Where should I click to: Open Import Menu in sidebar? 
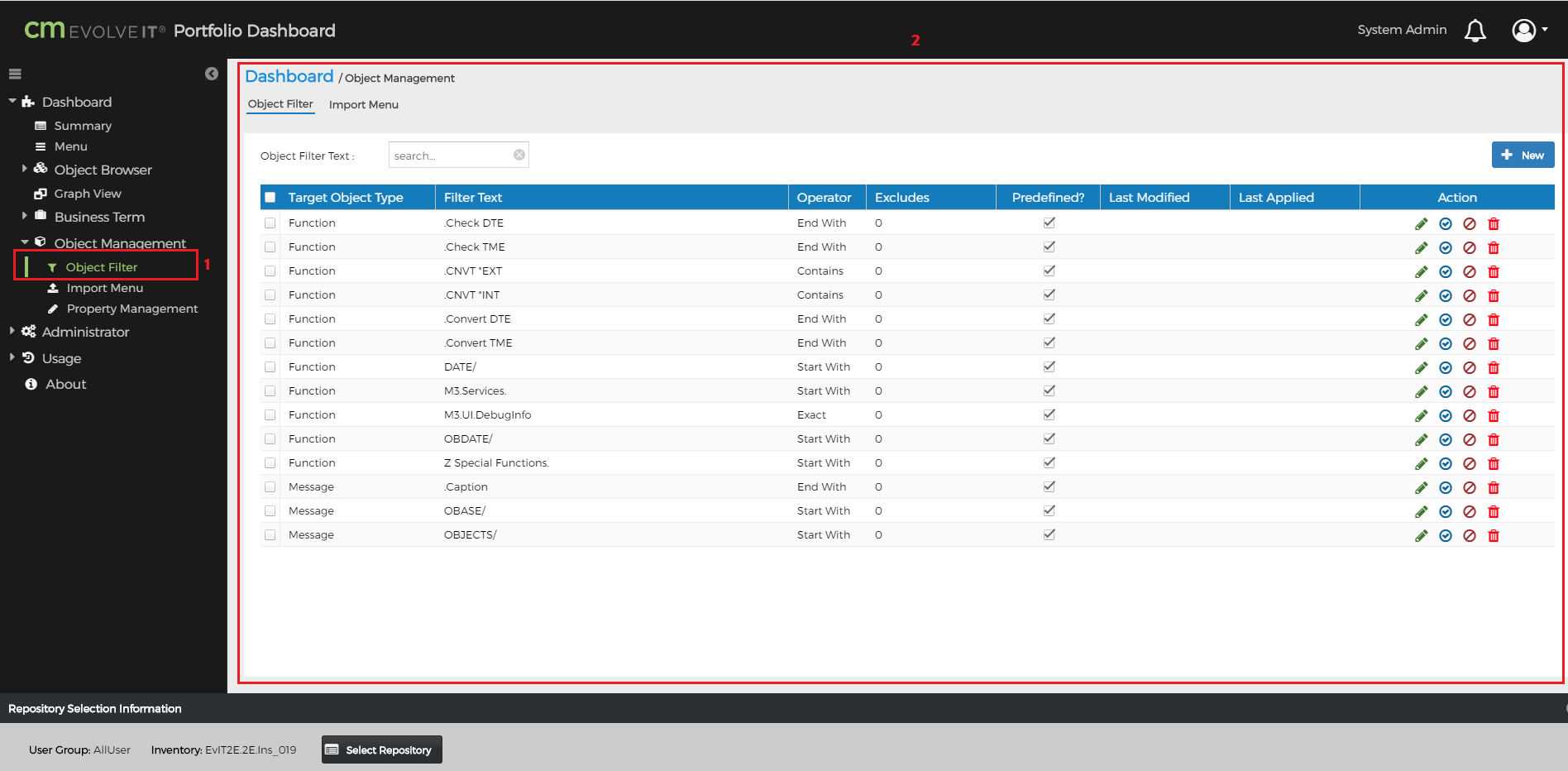pos(104,288)
